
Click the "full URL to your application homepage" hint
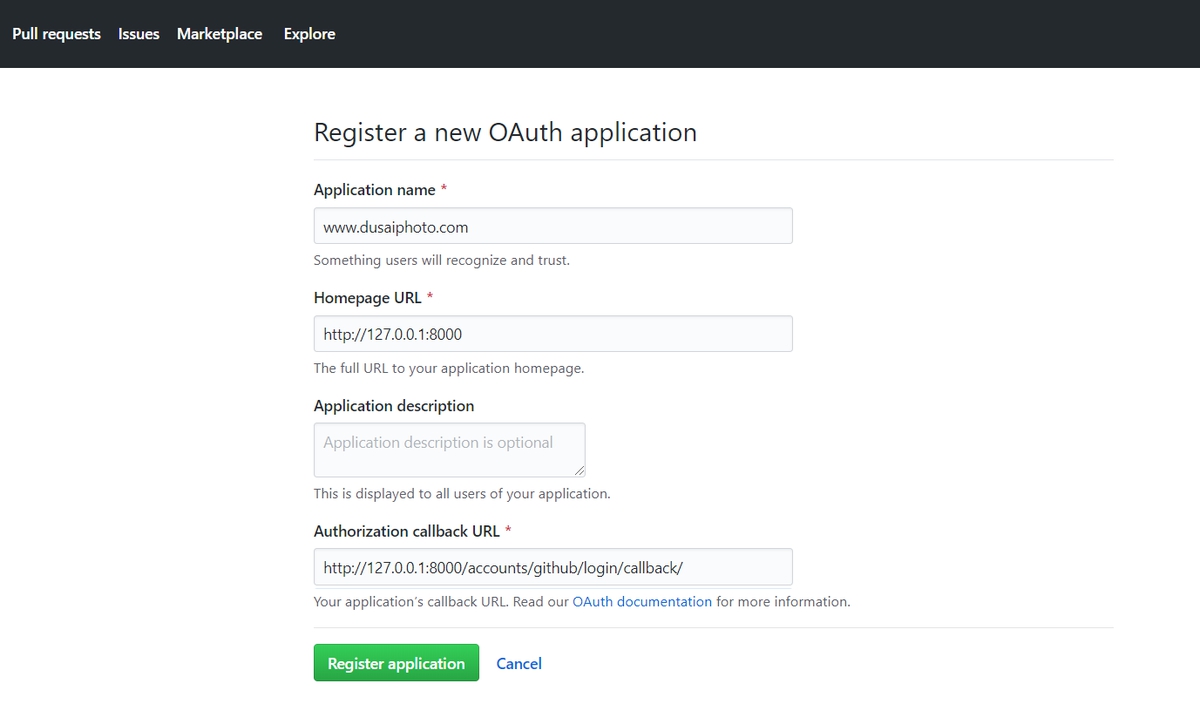[x=448, y=368]
